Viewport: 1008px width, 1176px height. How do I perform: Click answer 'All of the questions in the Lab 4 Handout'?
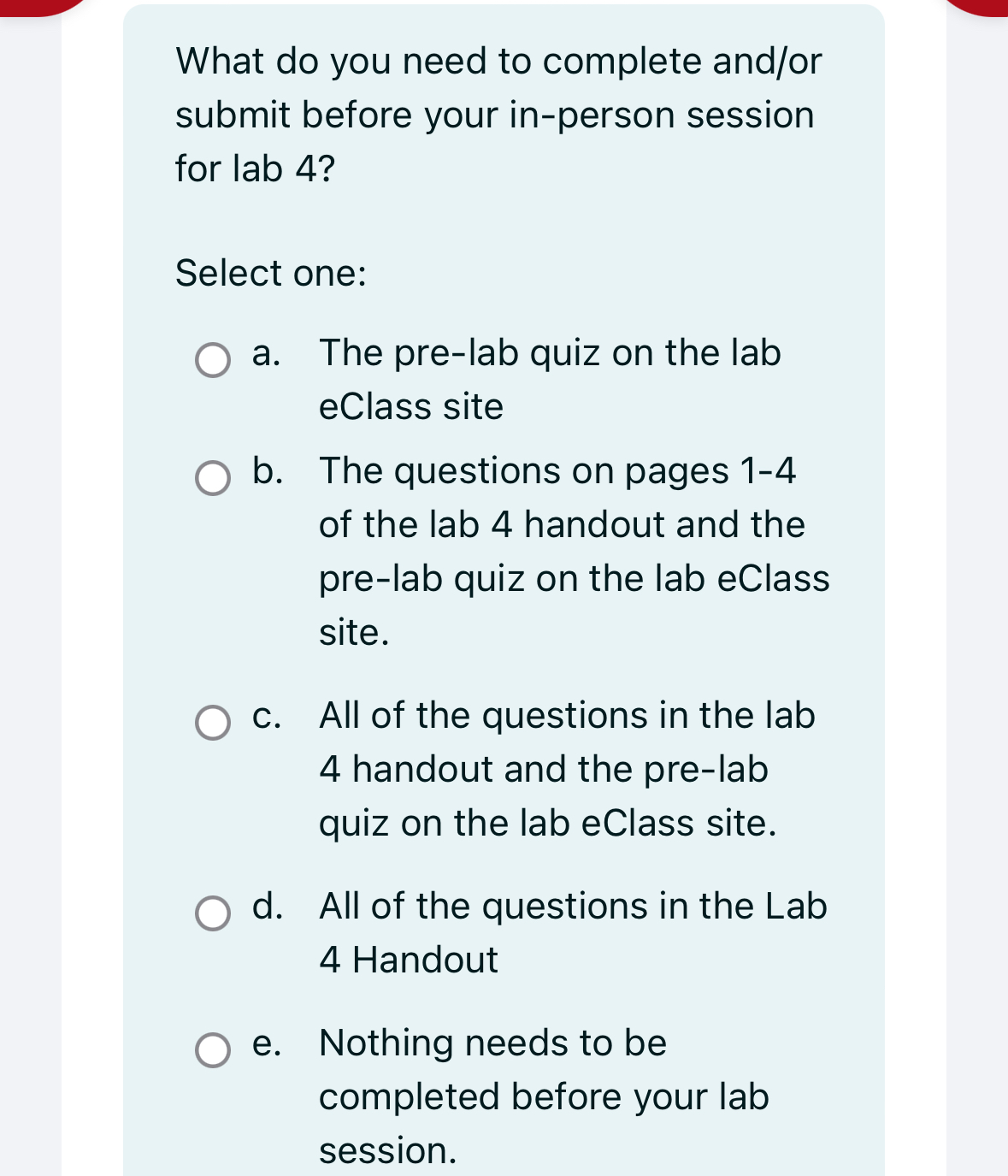pos(573,933)
